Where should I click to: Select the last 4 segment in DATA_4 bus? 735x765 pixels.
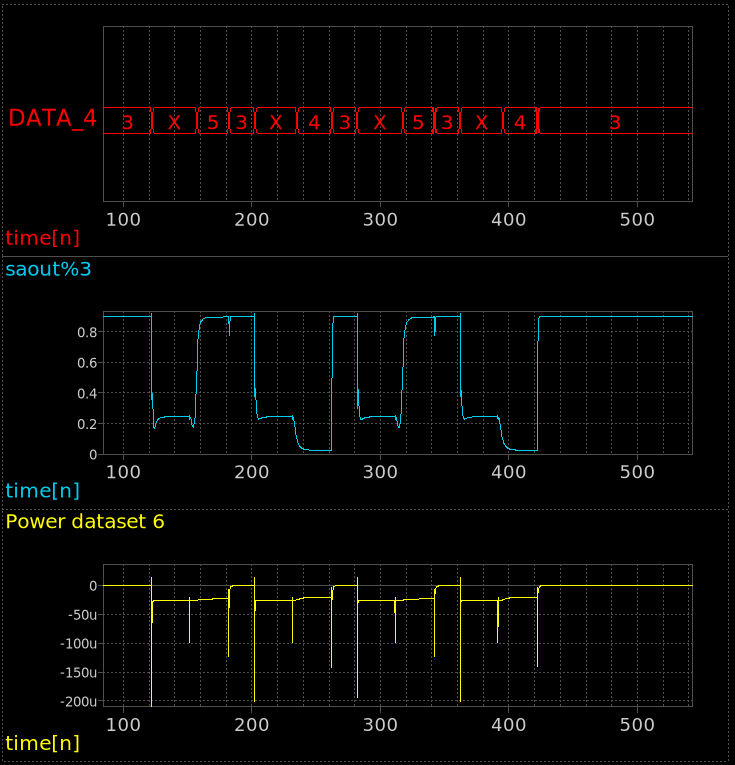(x=520, y=122)
